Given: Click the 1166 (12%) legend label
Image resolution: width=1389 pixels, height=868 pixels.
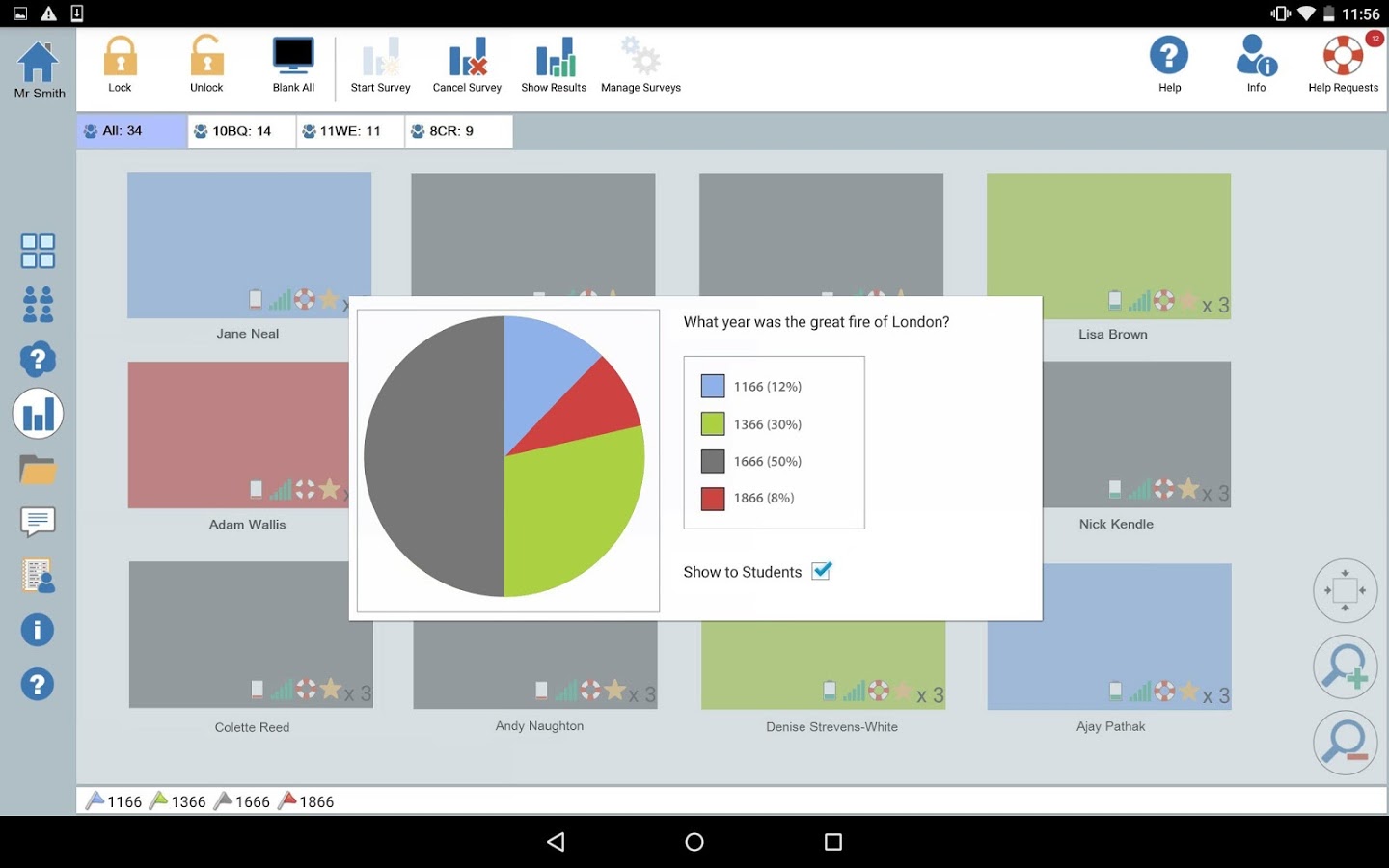Looking at the screenshot, I should click(768, 387).
